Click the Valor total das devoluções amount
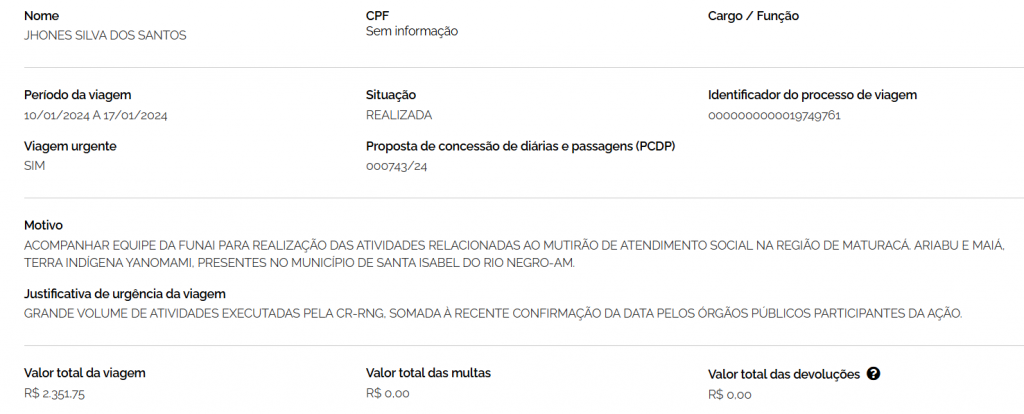 729,394
